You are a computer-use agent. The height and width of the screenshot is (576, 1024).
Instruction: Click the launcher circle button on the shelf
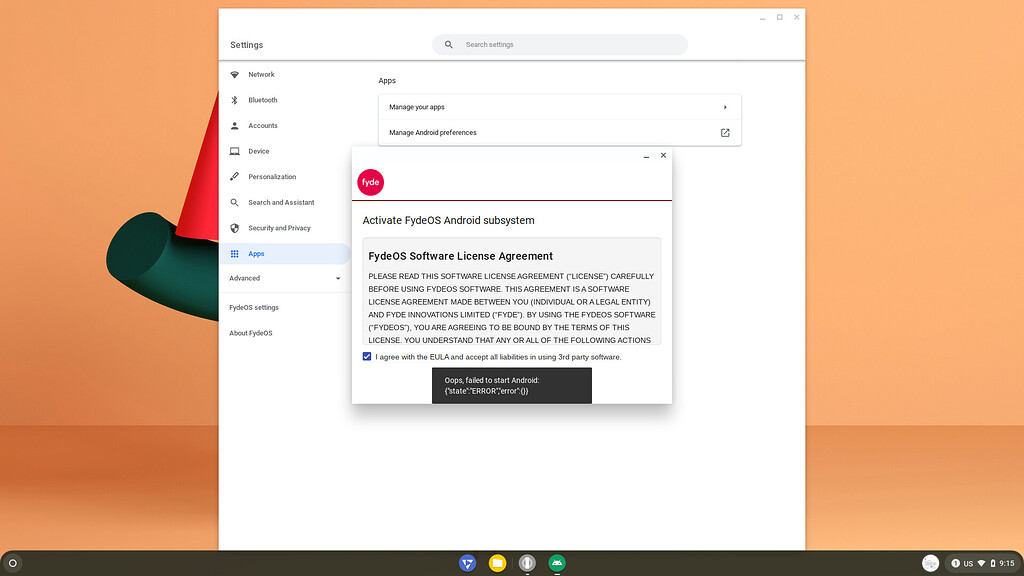(12, 563)
